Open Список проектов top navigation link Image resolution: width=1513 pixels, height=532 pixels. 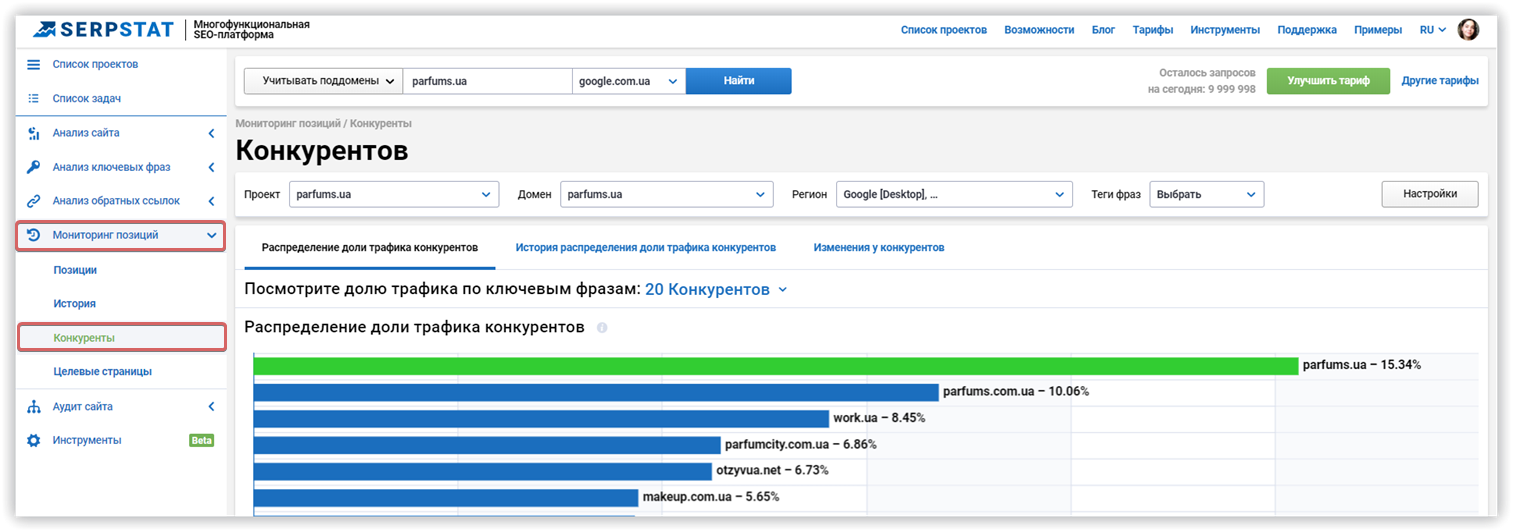point(944,30)
